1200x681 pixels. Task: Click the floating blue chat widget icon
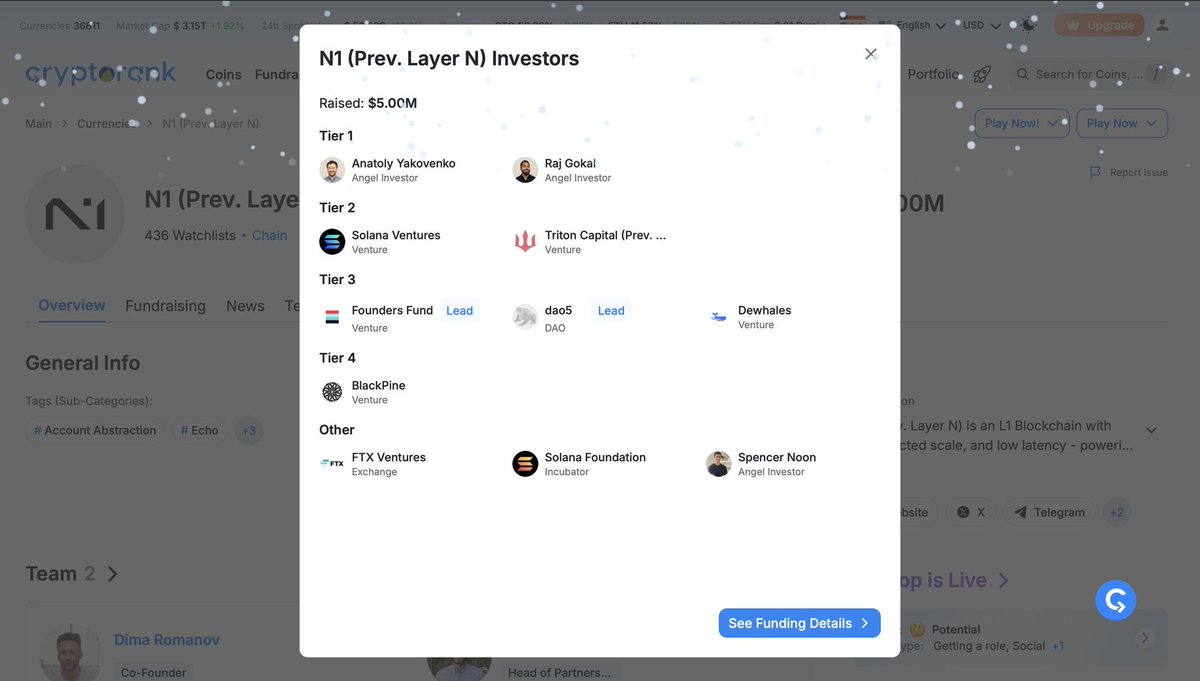(x=1116, y=600)
